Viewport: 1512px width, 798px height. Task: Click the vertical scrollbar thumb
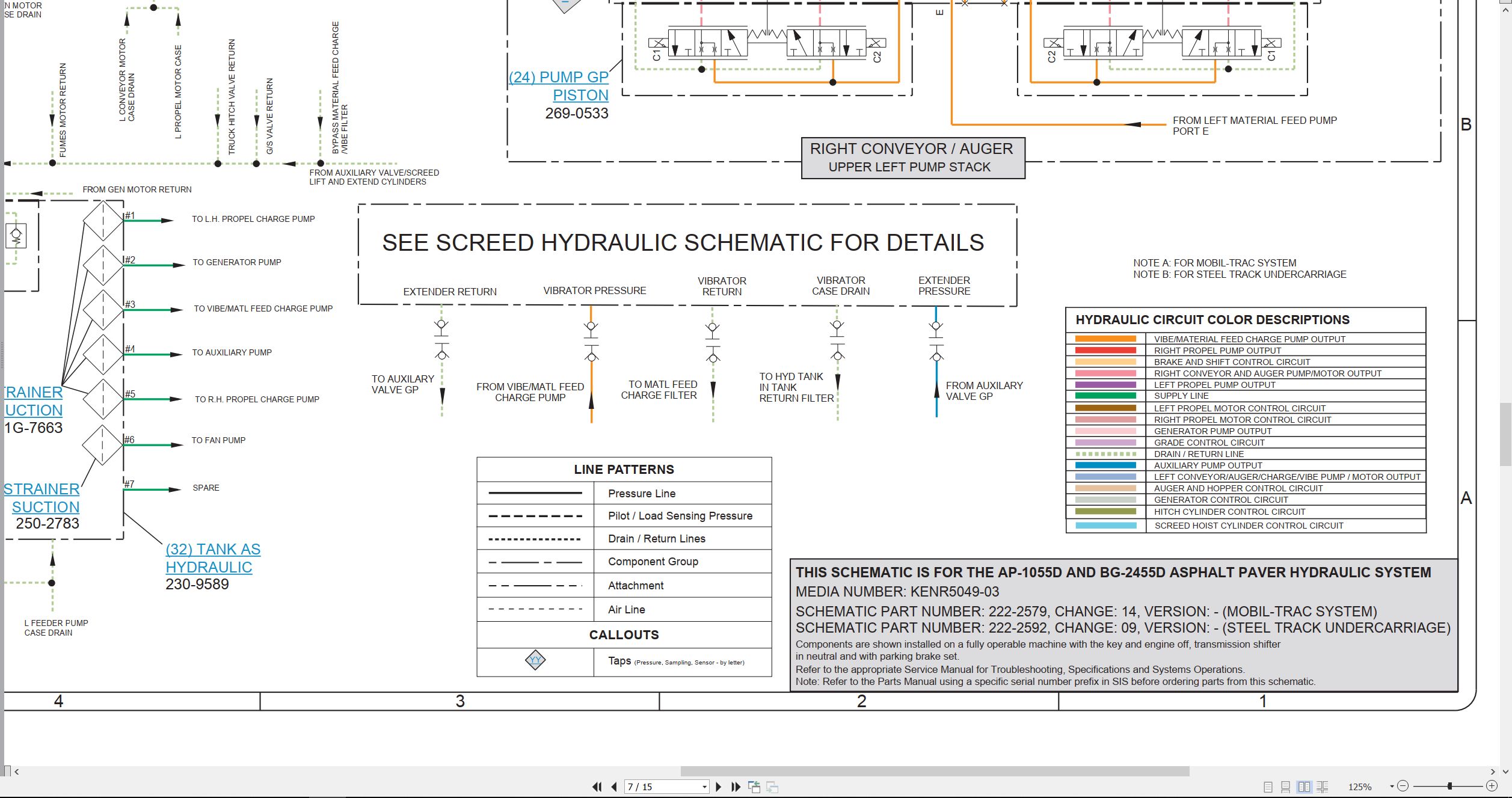[1506, 434]
